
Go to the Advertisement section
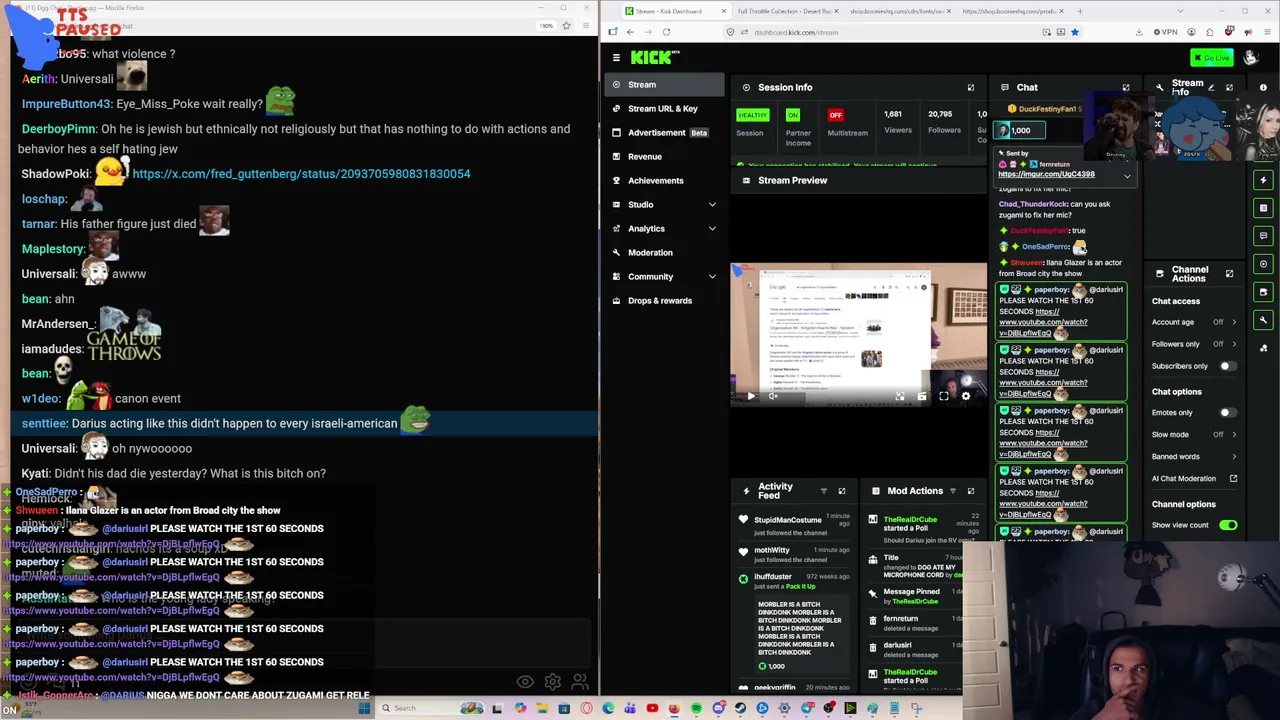pyautogui.click(x=664, y=133)
